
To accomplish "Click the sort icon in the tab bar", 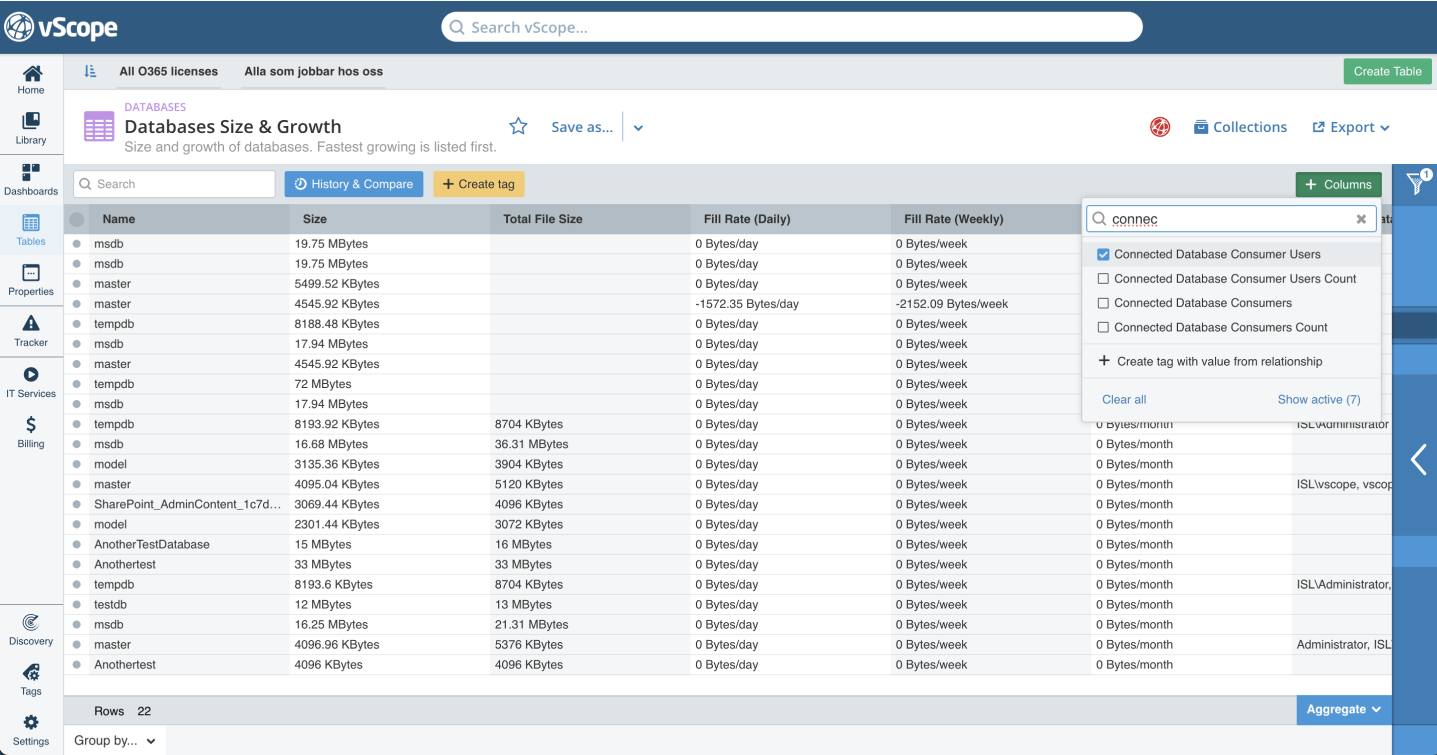I will (90, 71).
